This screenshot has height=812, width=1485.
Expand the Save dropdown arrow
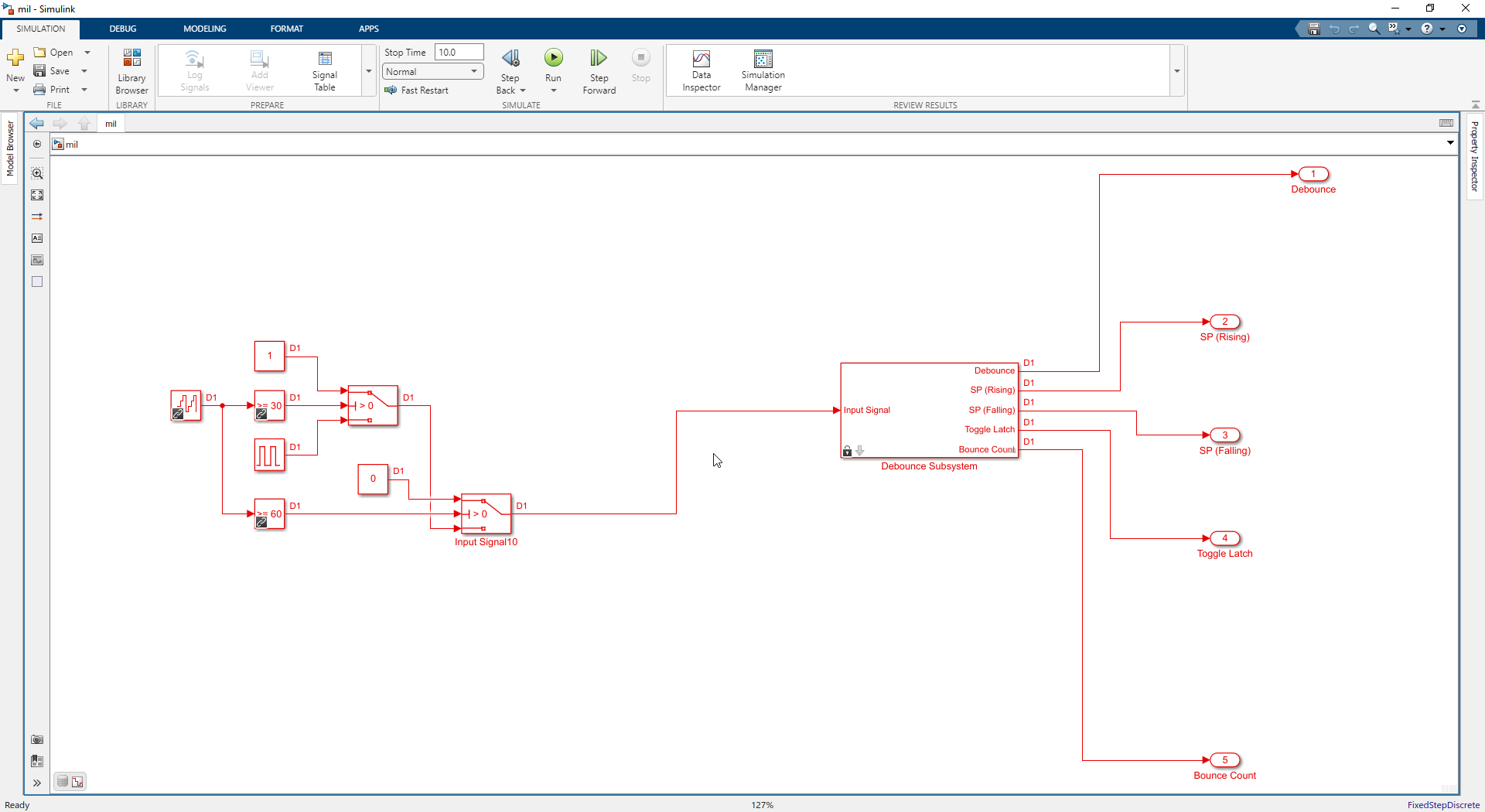[84, 71]
